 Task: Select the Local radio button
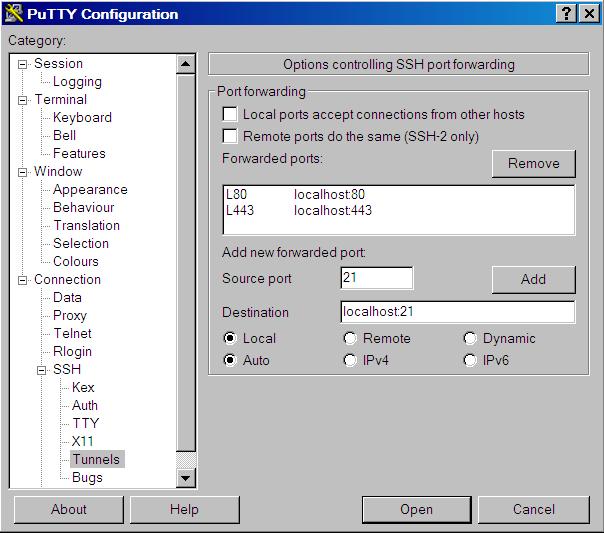click(x=230, y=338)
